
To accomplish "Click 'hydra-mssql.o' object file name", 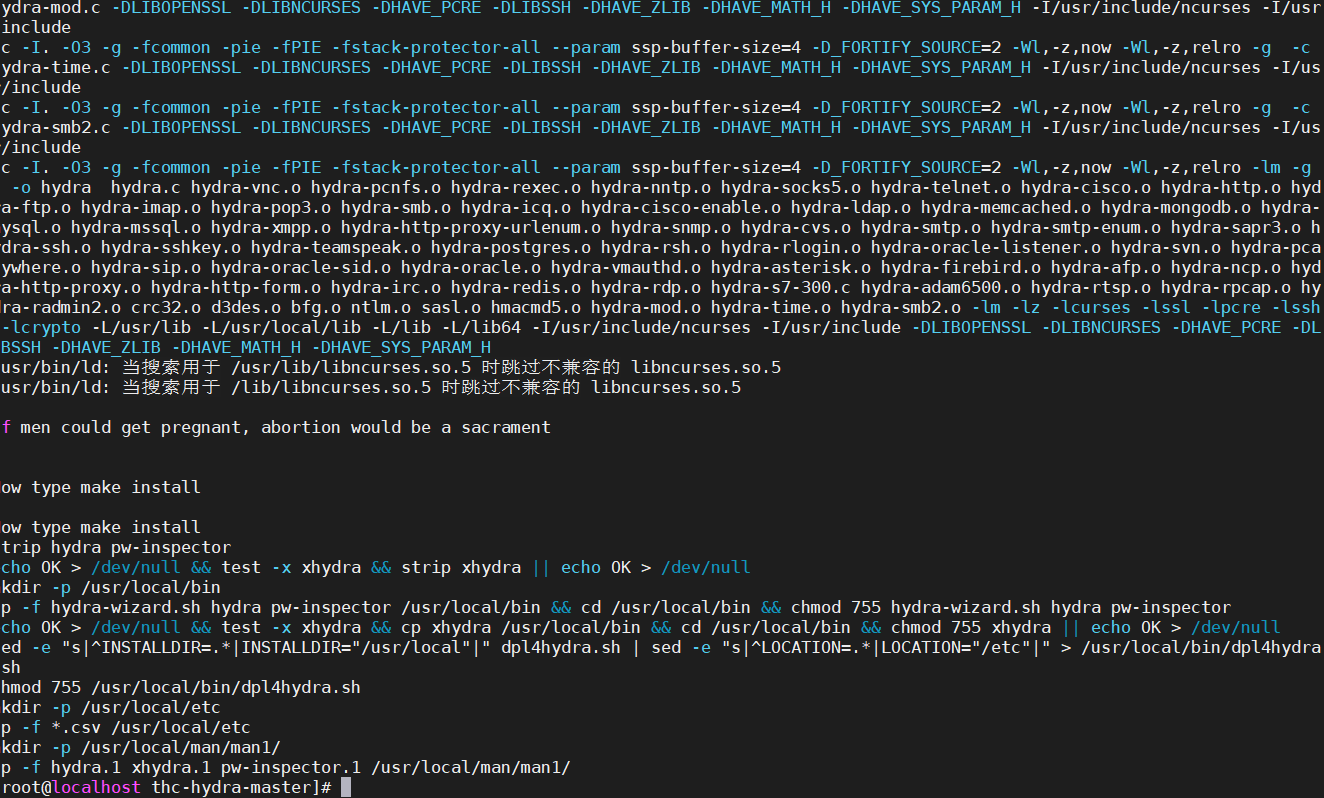I will [136, 228].
